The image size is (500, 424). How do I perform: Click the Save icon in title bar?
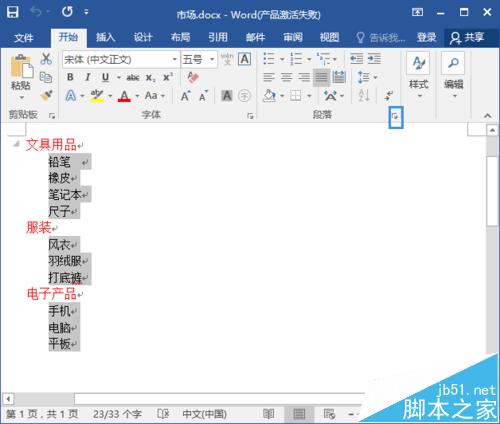coord(13,12)
